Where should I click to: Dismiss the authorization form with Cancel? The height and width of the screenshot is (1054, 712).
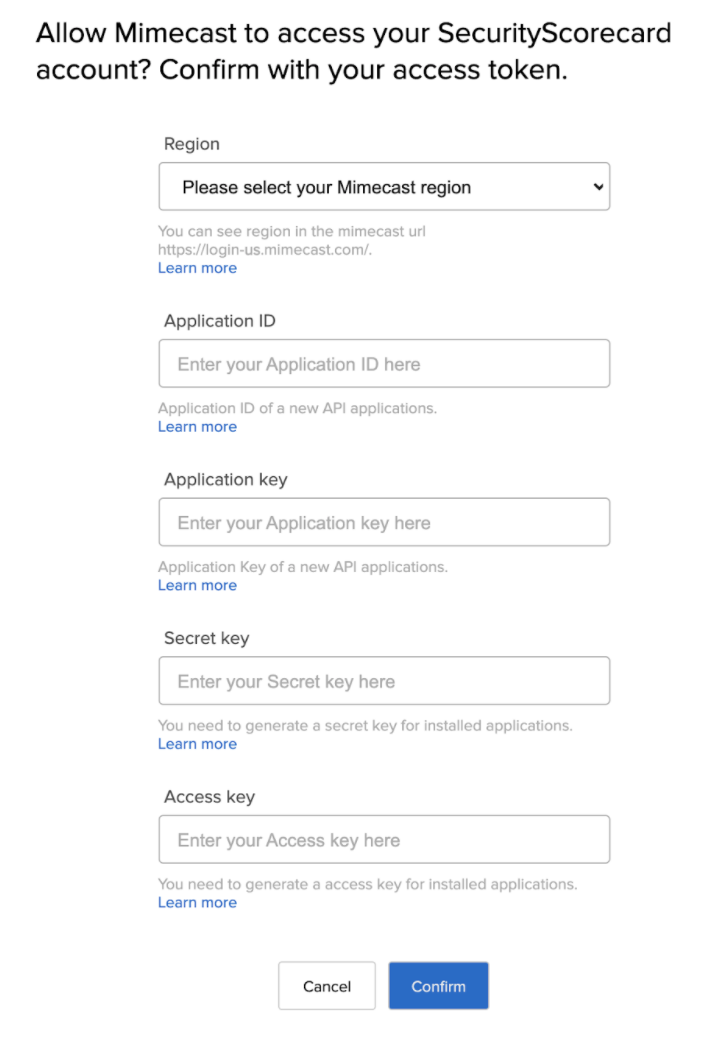pos(326,985)
